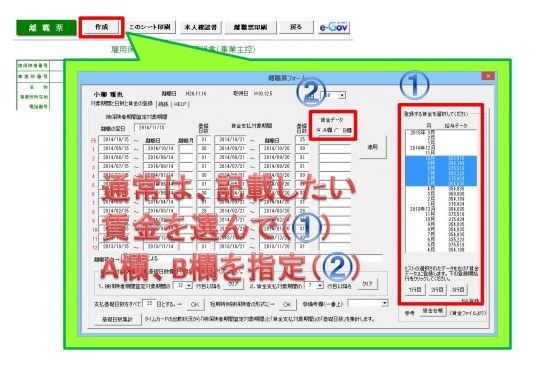
Task: Click the 1行目 registration start button
Action: [x=415, y=290]
